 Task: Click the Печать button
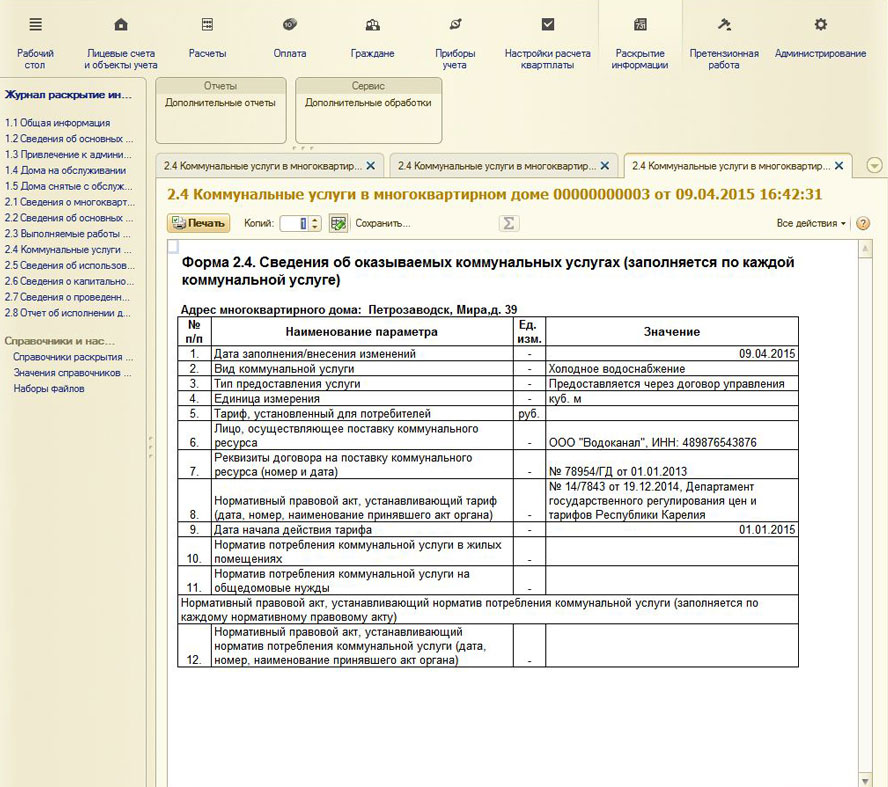(198, 223)
